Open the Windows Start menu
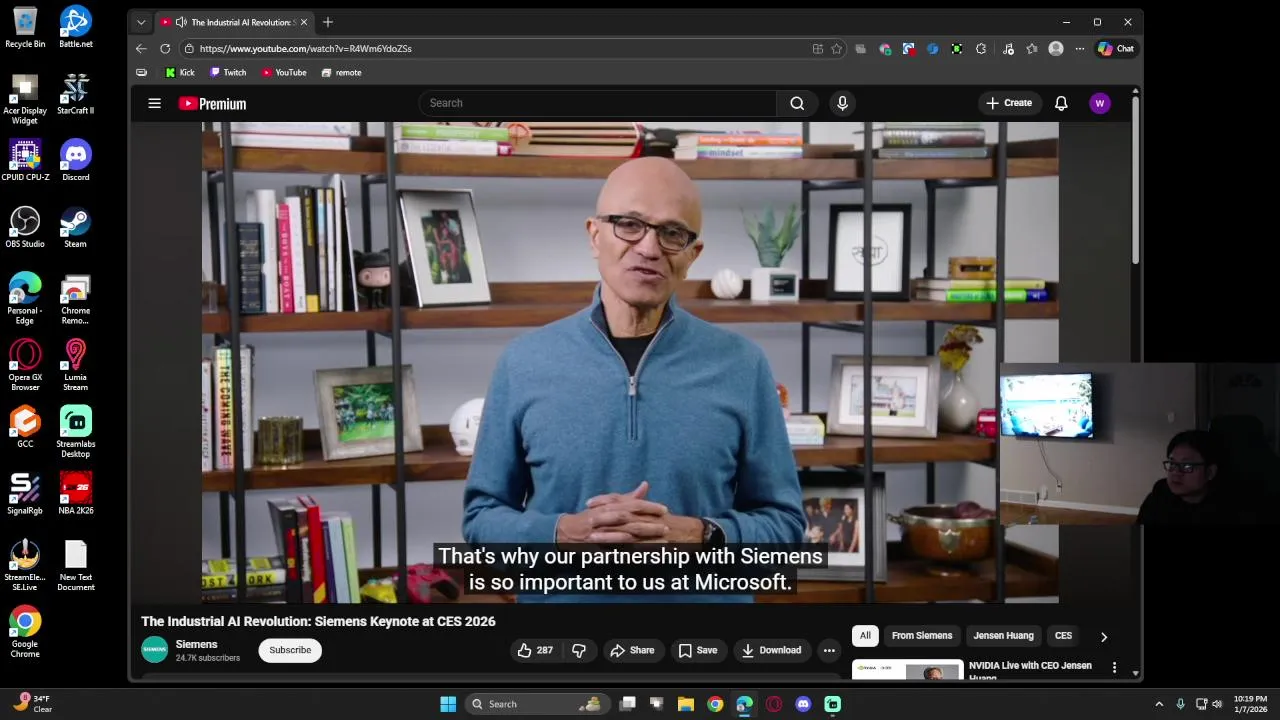 tap(448, 704)
